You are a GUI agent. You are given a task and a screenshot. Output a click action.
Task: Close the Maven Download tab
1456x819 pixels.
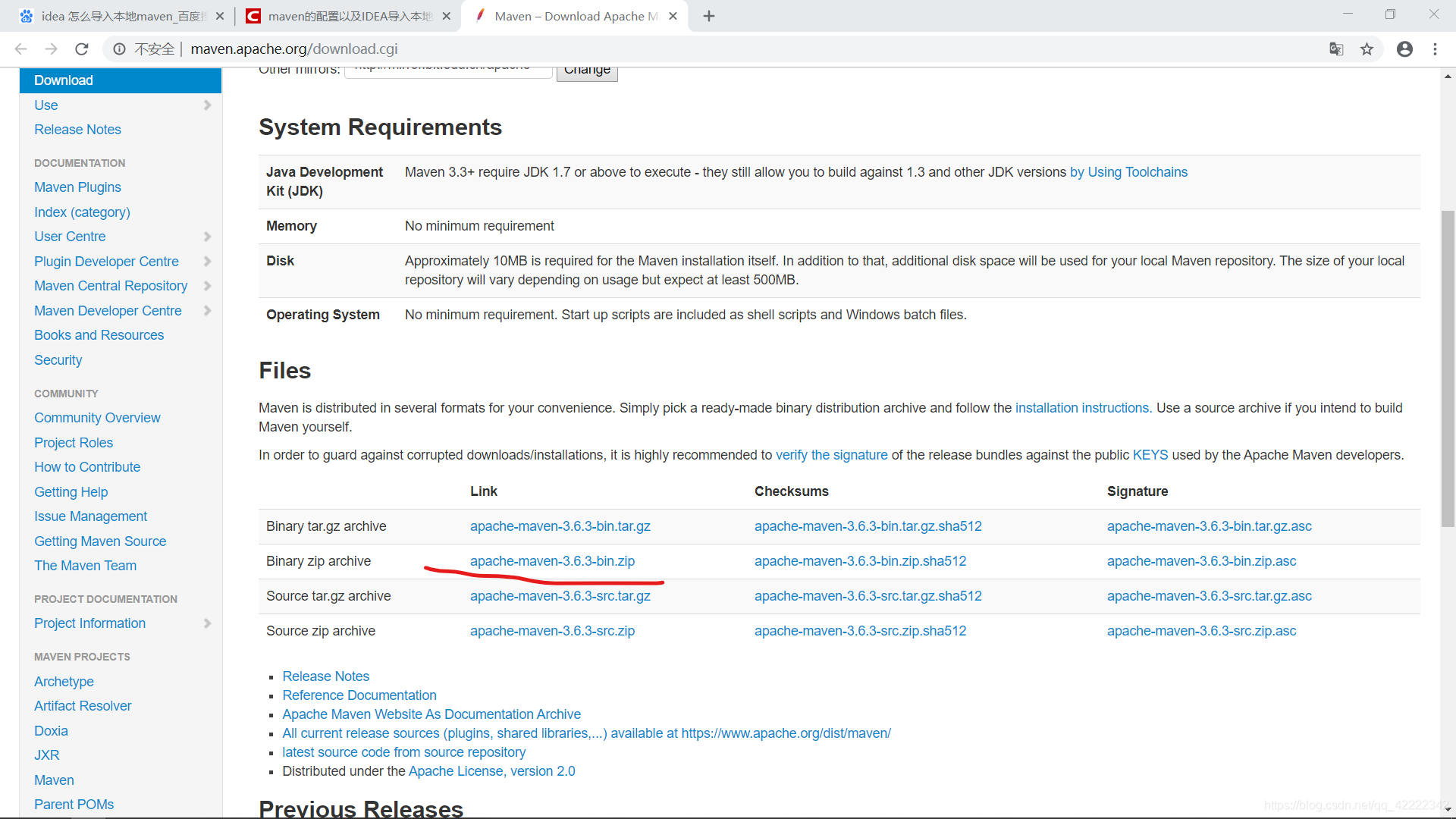click(673, 16)
